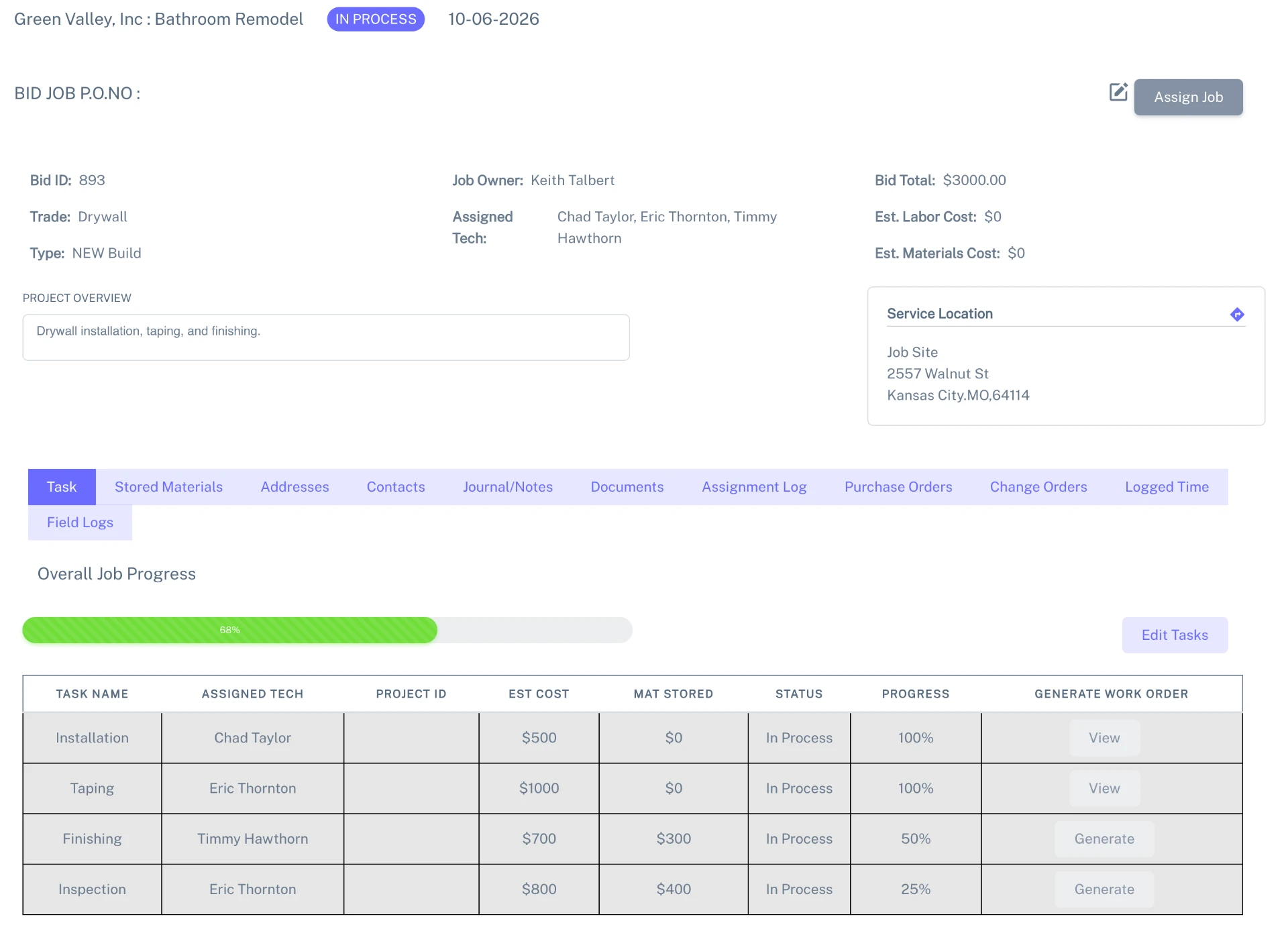This screenshot has width=1288, height=931.
Task: Show the Assignment Log tab
Action: click(x=754, y=487)
